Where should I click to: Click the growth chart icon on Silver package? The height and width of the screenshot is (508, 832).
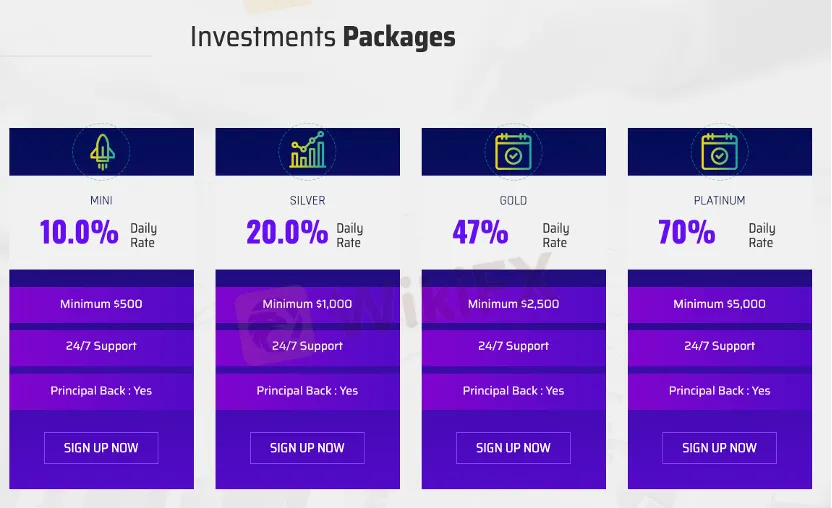click(307, 152)
